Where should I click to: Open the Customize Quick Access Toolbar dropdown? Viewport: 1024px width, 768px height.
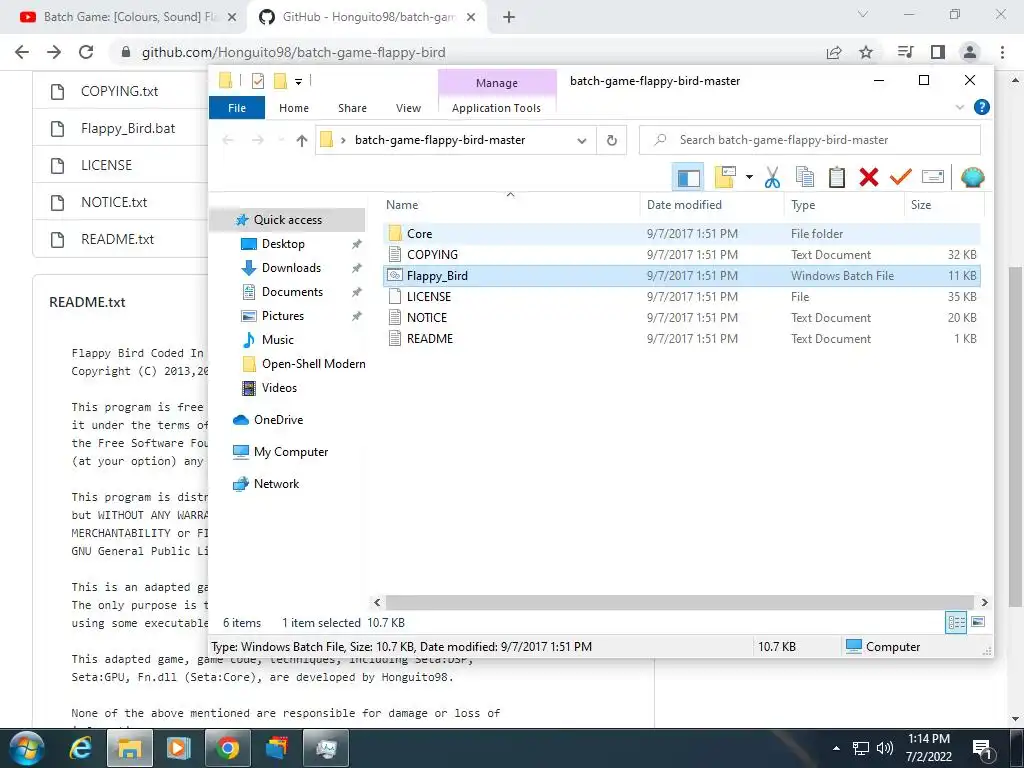coord(298,82)
